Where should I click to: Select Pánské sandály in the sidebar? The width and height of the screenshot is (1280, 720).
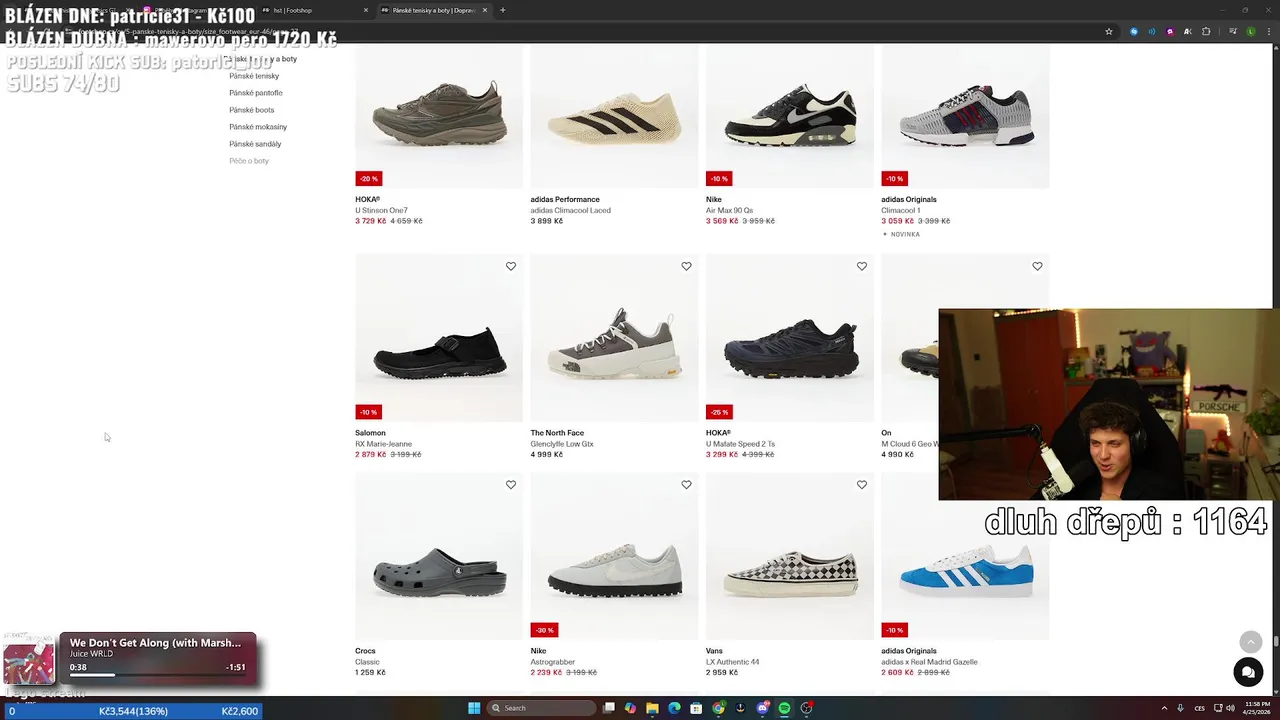(x=255, y=144)
